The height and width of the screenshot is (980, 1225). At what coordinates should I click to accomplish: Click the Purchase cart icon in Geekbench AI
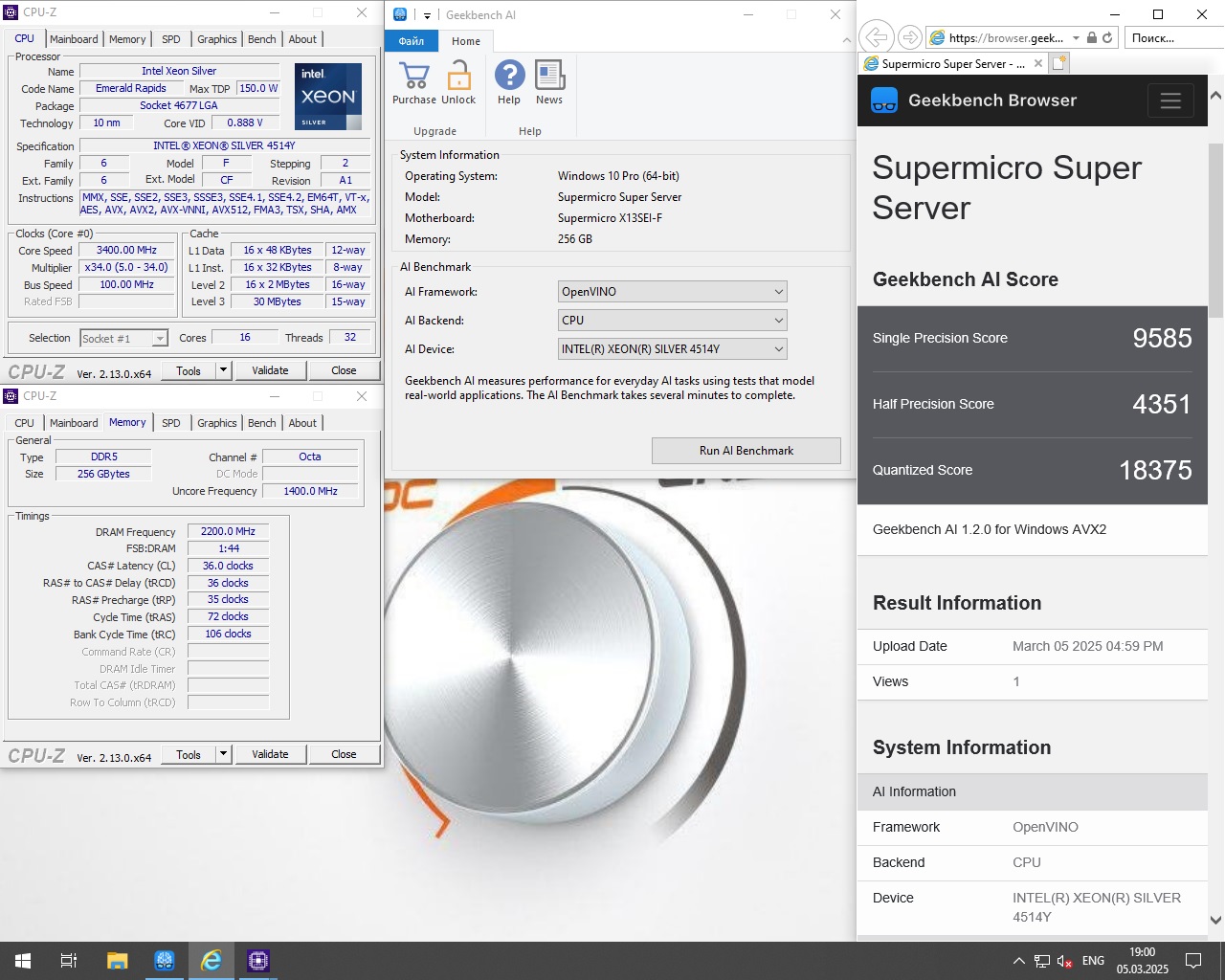[414, 76]
